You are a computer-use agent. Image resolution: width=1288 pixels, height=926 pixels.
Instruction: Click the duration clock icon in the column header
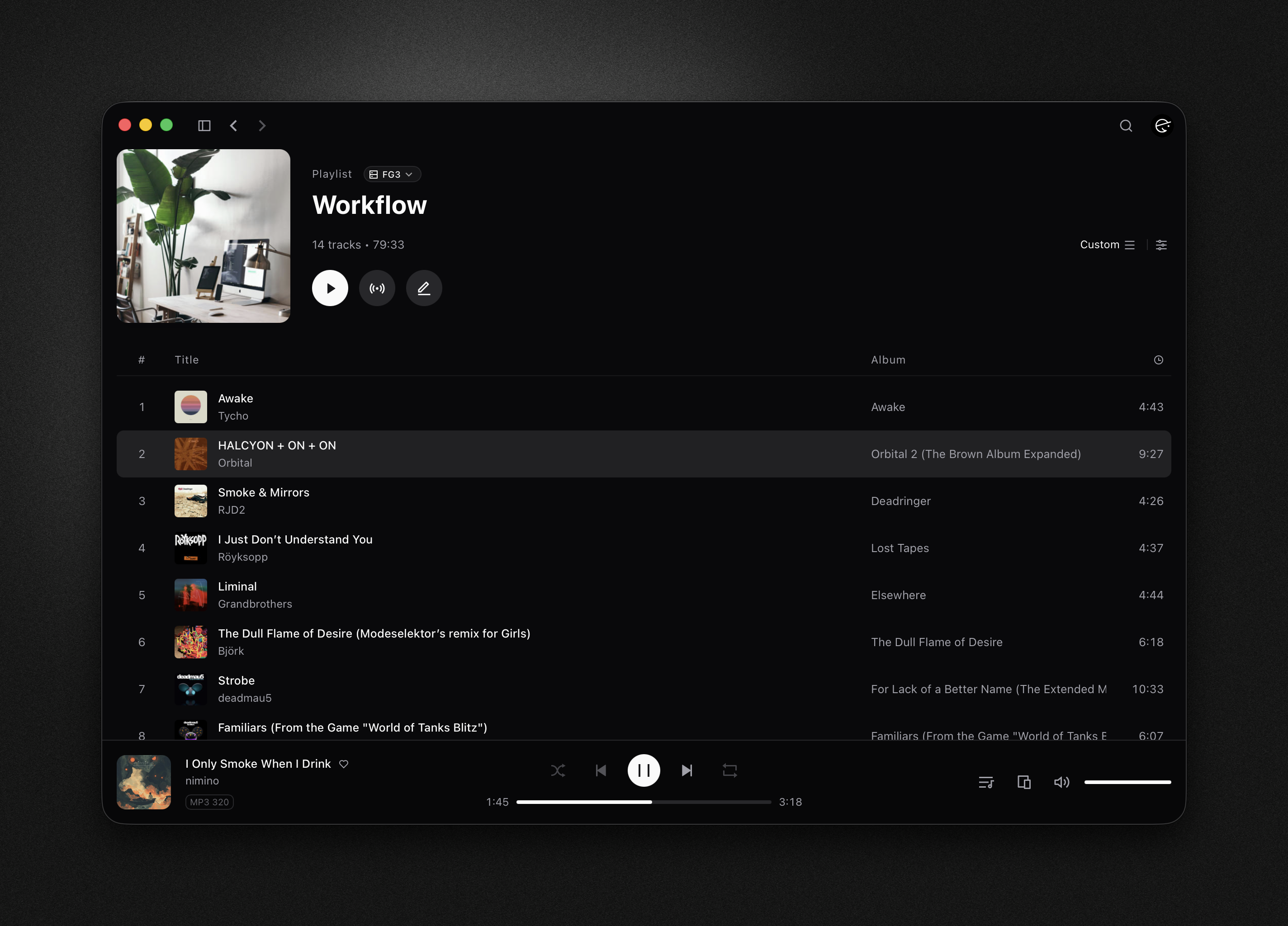click(1159, 359)
